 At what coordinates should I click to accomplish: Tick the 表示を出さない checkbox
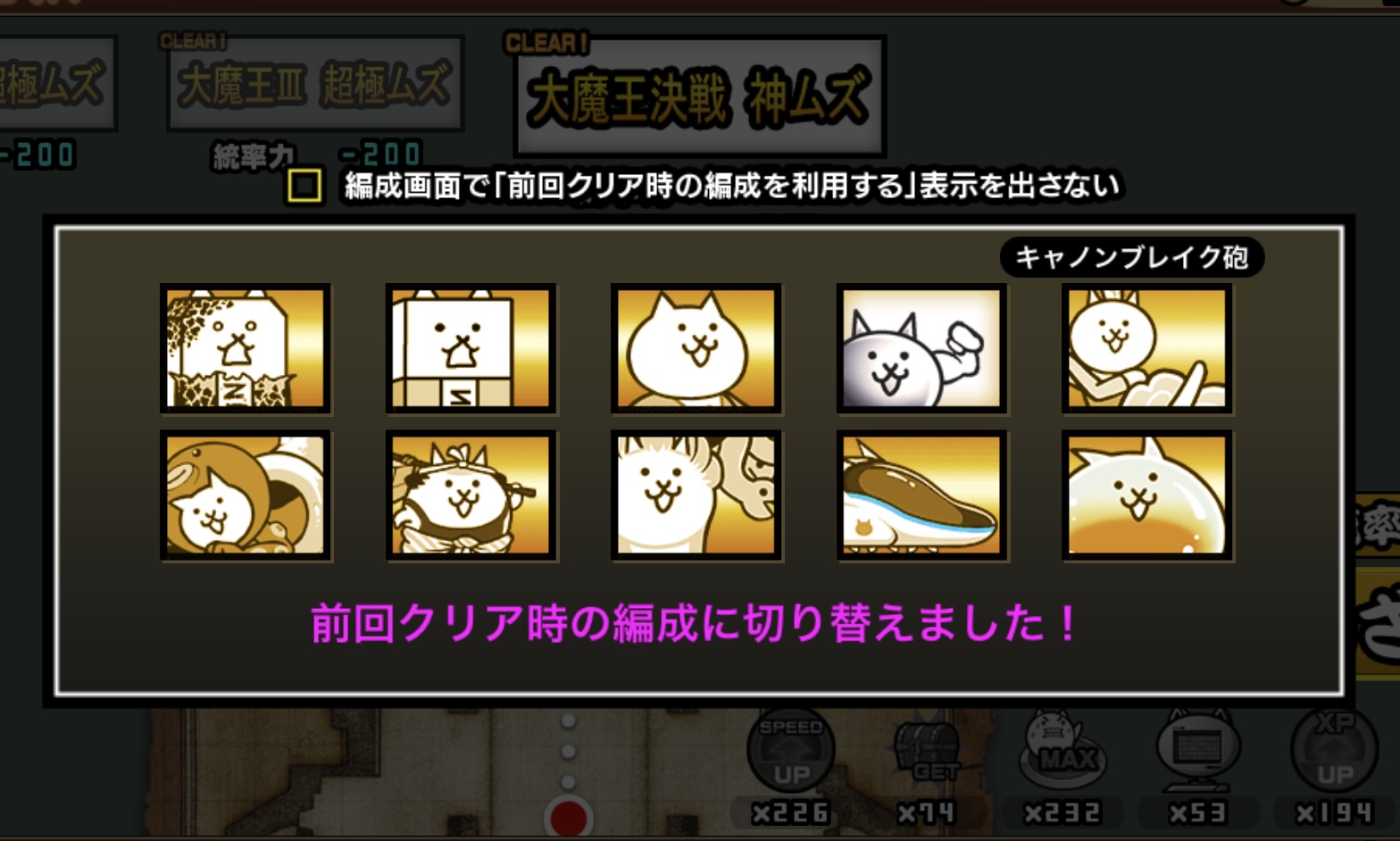304,186
